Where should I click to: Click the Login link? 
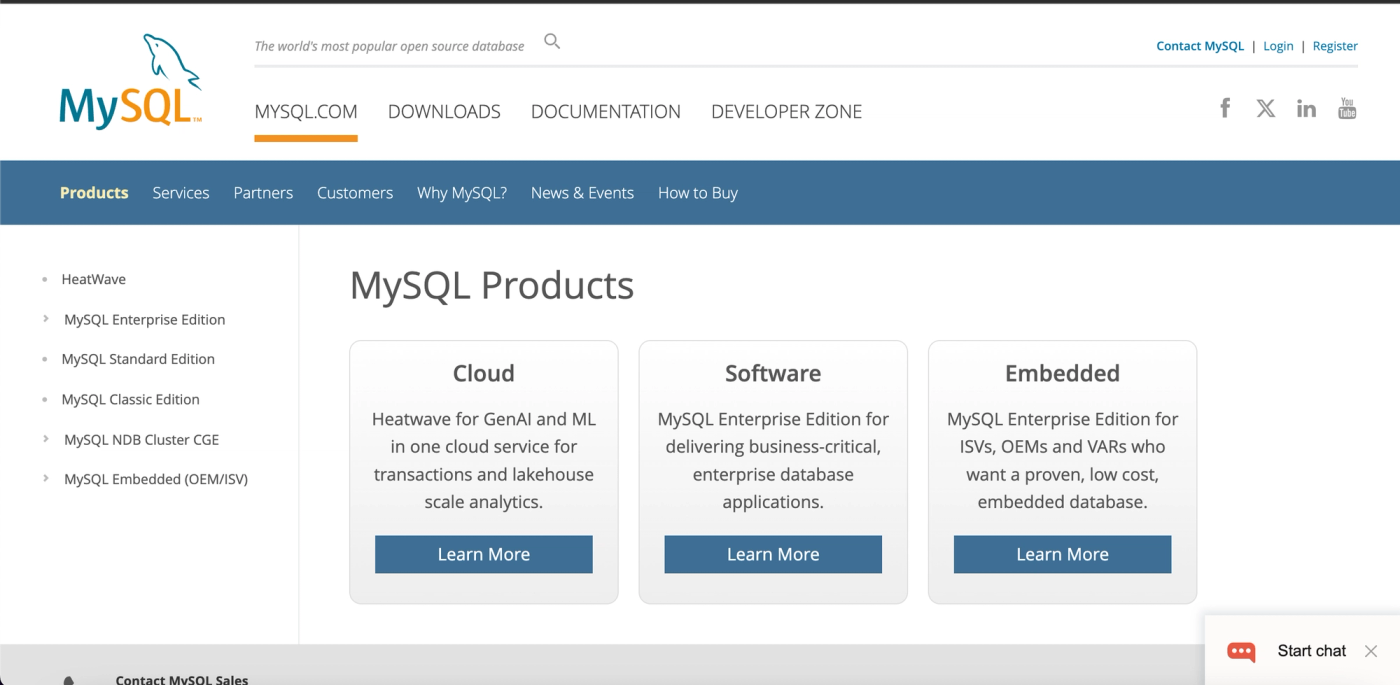(x=1278, y=46)
